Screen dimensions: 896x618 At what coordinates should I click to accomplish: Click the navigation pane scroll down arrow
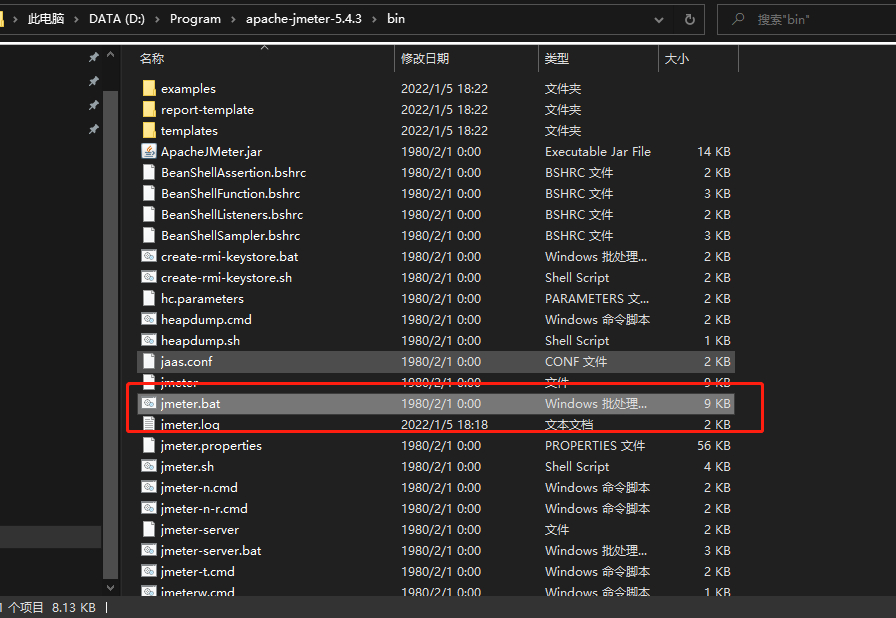110,587
